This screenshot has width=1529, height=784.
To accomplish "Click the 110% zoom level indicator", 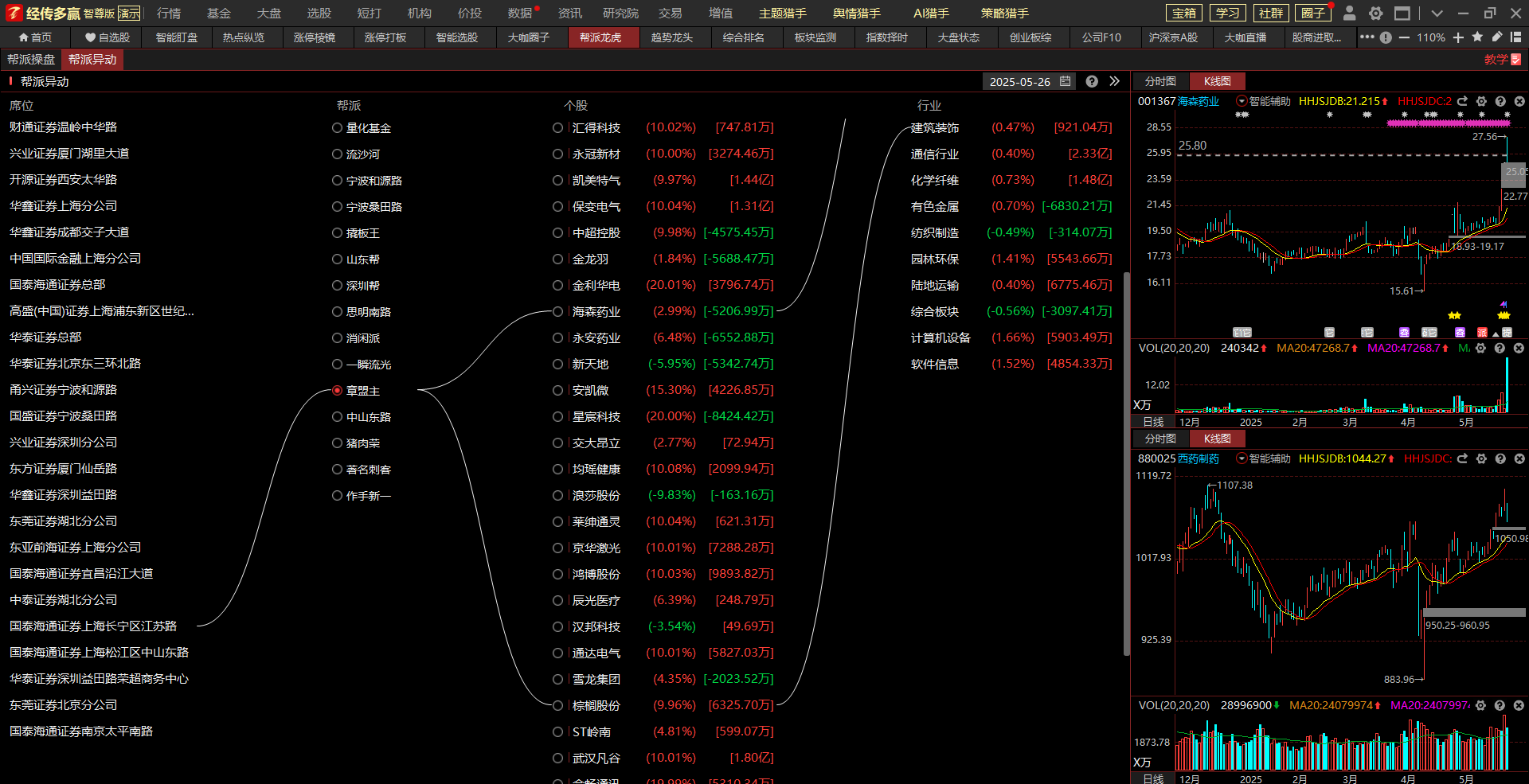I will pos(1431,37).
